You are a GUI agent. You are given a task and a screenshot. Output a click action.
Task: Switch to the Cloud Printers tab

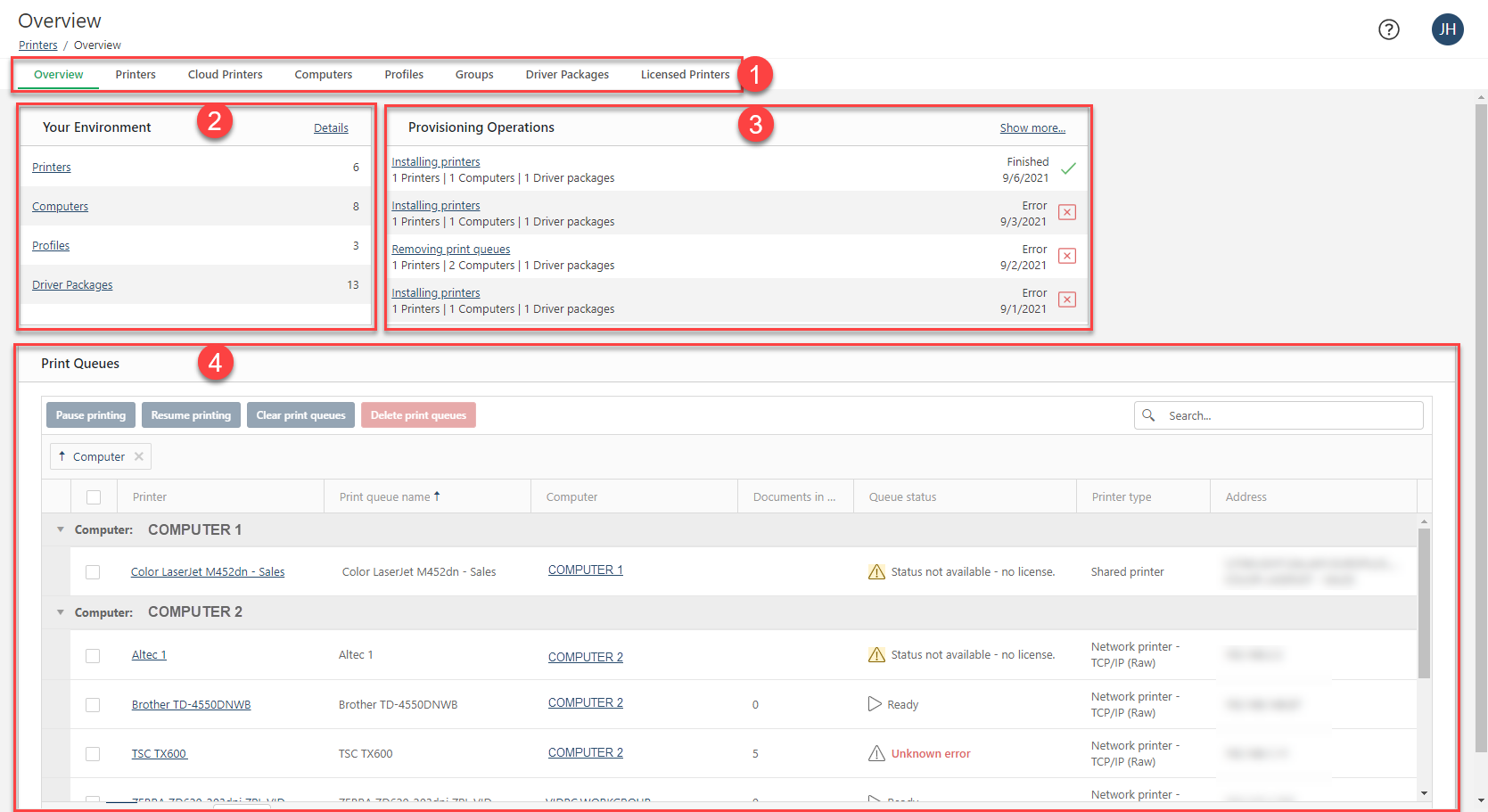point(225,75)
